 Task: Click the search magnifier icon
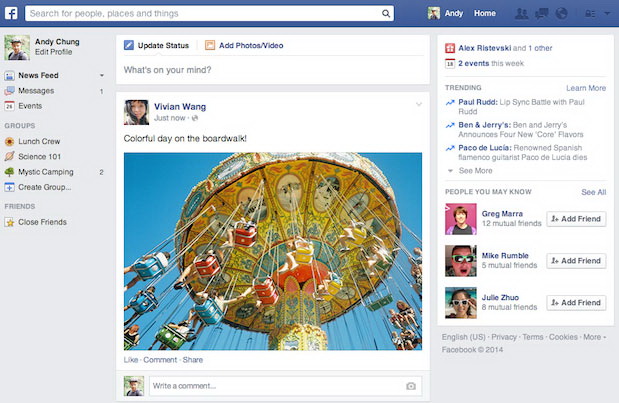[x=387, y=14]
